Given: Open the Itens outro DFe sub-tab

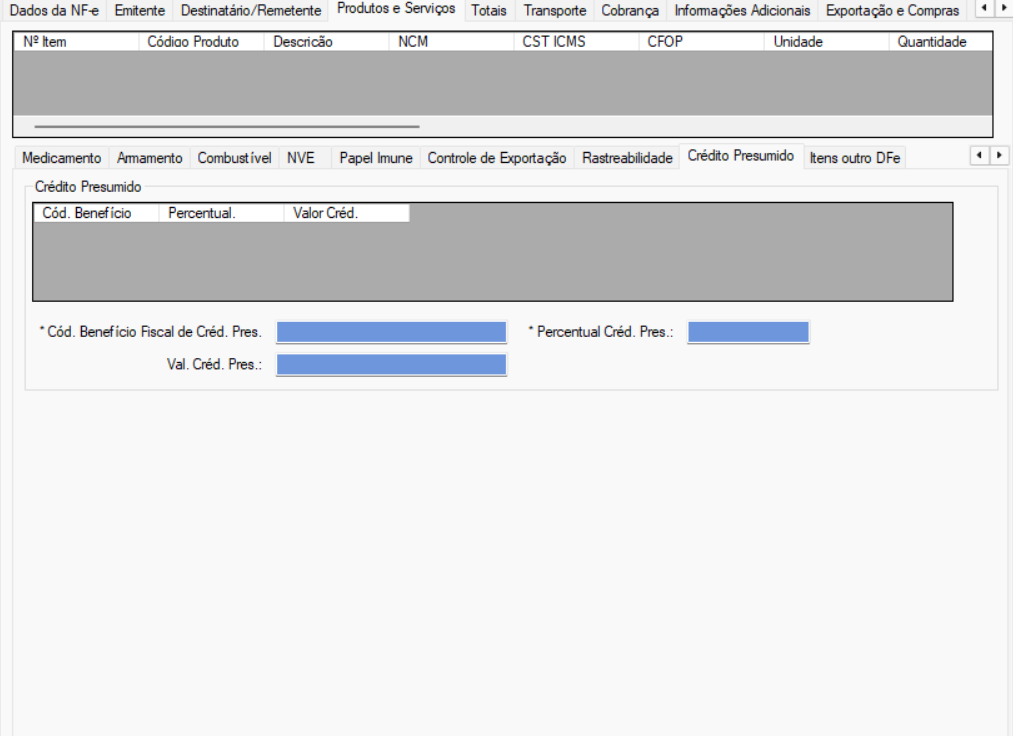Looking at the screenshot, I should [x=855, y=158].
